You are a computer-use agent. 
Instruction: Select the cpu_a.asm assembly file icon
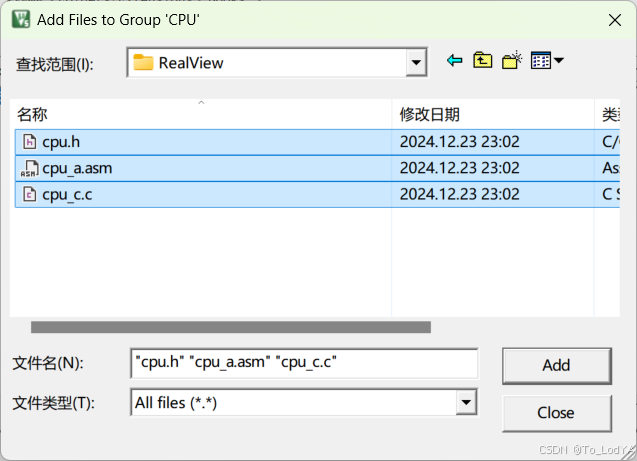click(29, 169)
